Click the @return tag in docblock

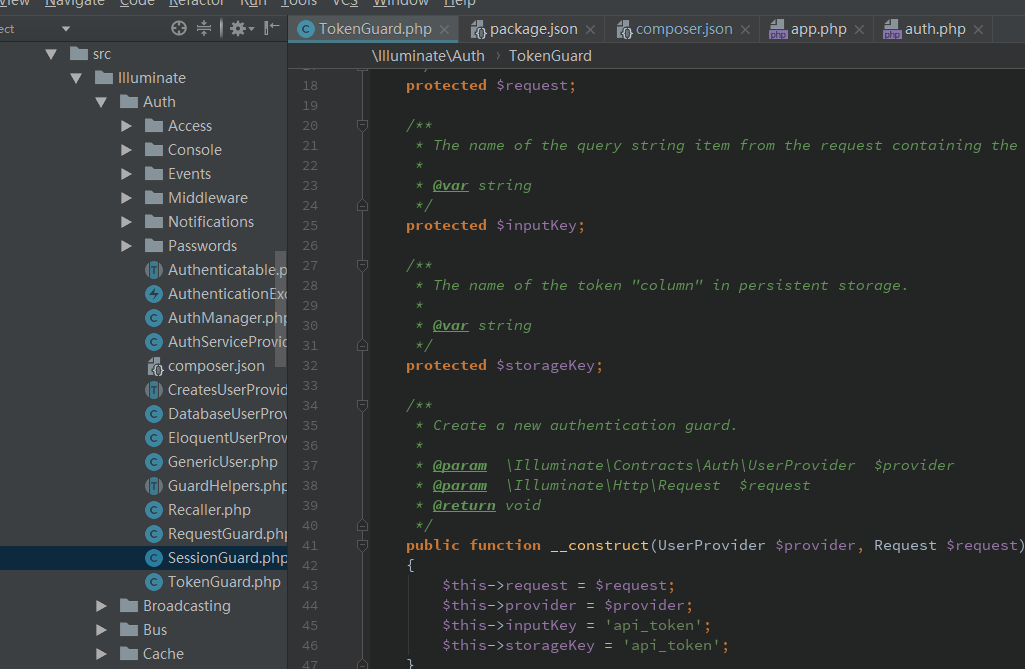(x=464, y=506)
